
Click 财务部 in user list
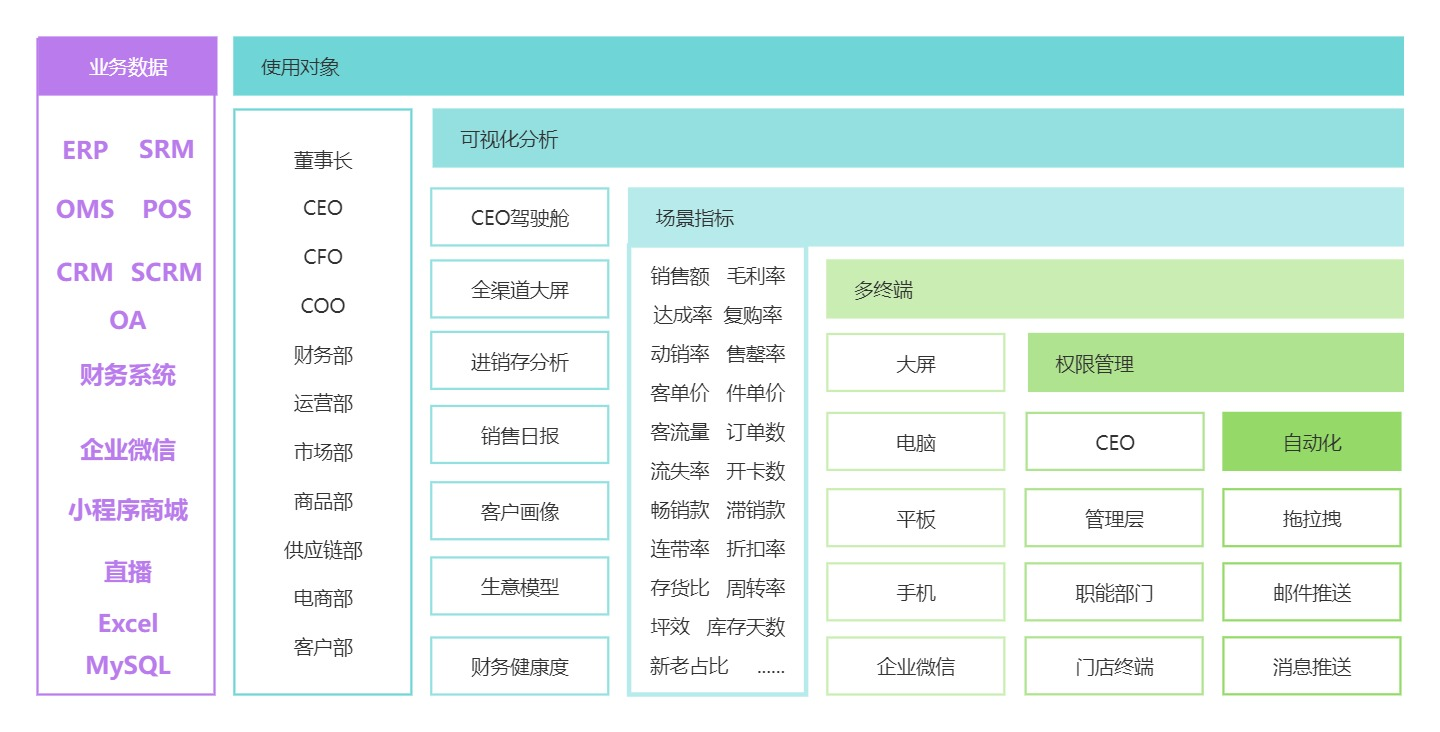[x=323, y=355]
